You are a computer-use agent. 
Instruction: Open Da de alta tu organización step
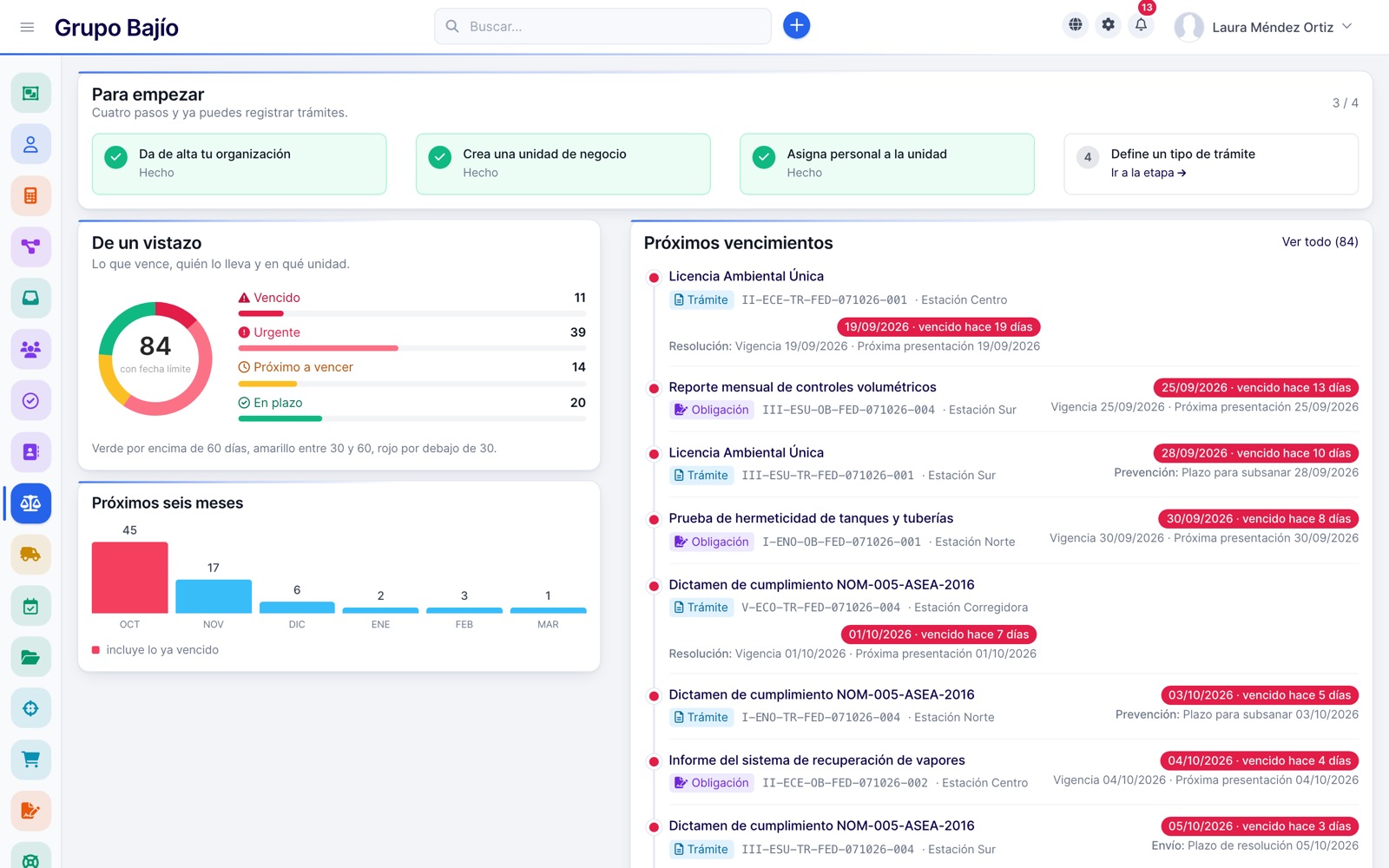(239, 163)
